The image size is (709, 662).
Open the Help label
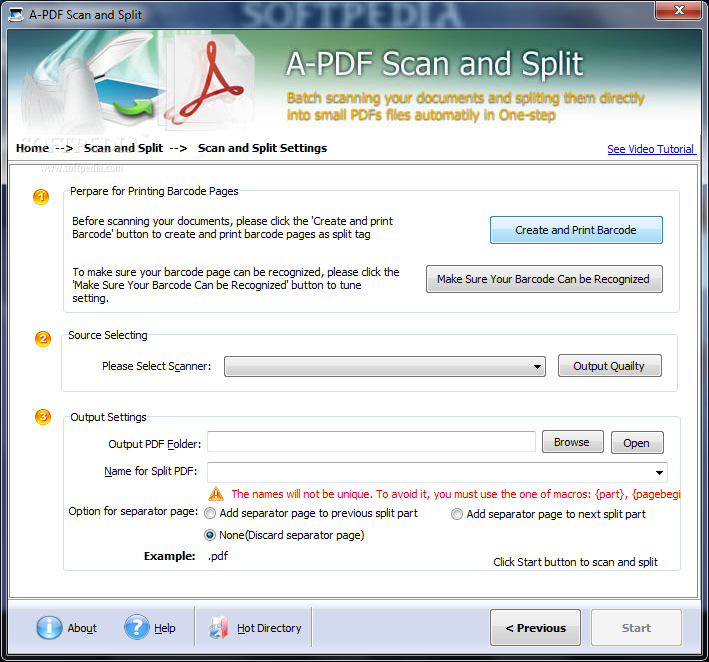(165, 628)
